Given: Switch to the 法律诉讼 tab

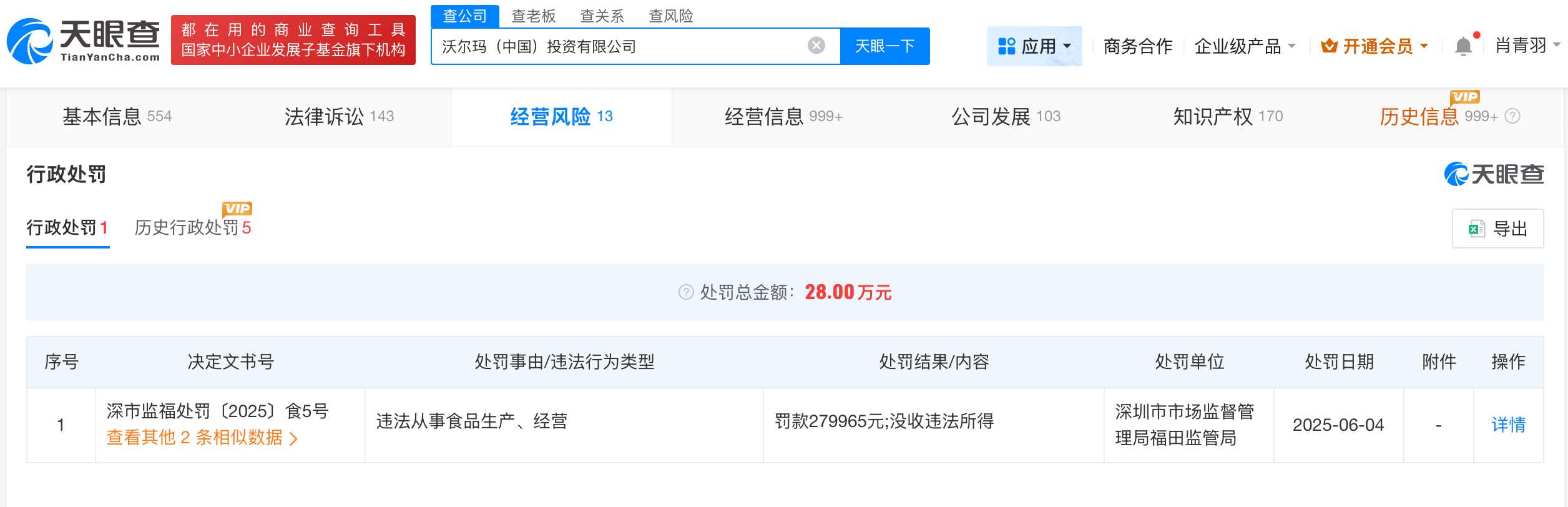Looking at the screenshot, I should coord(339,117).
